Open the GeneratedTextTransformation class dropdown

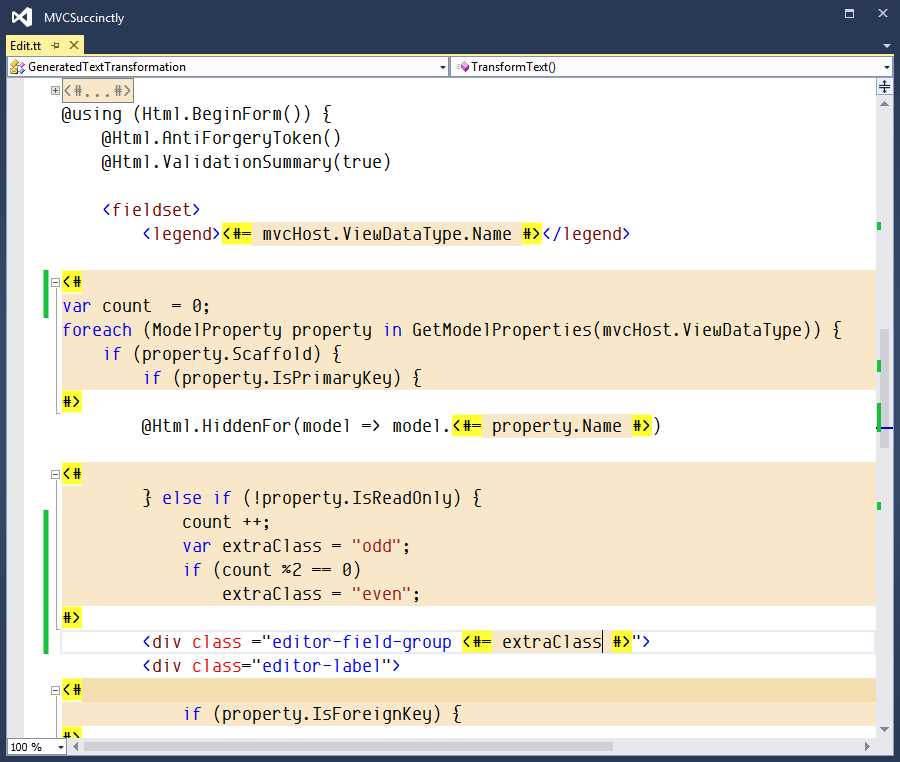tap(443, 67)
